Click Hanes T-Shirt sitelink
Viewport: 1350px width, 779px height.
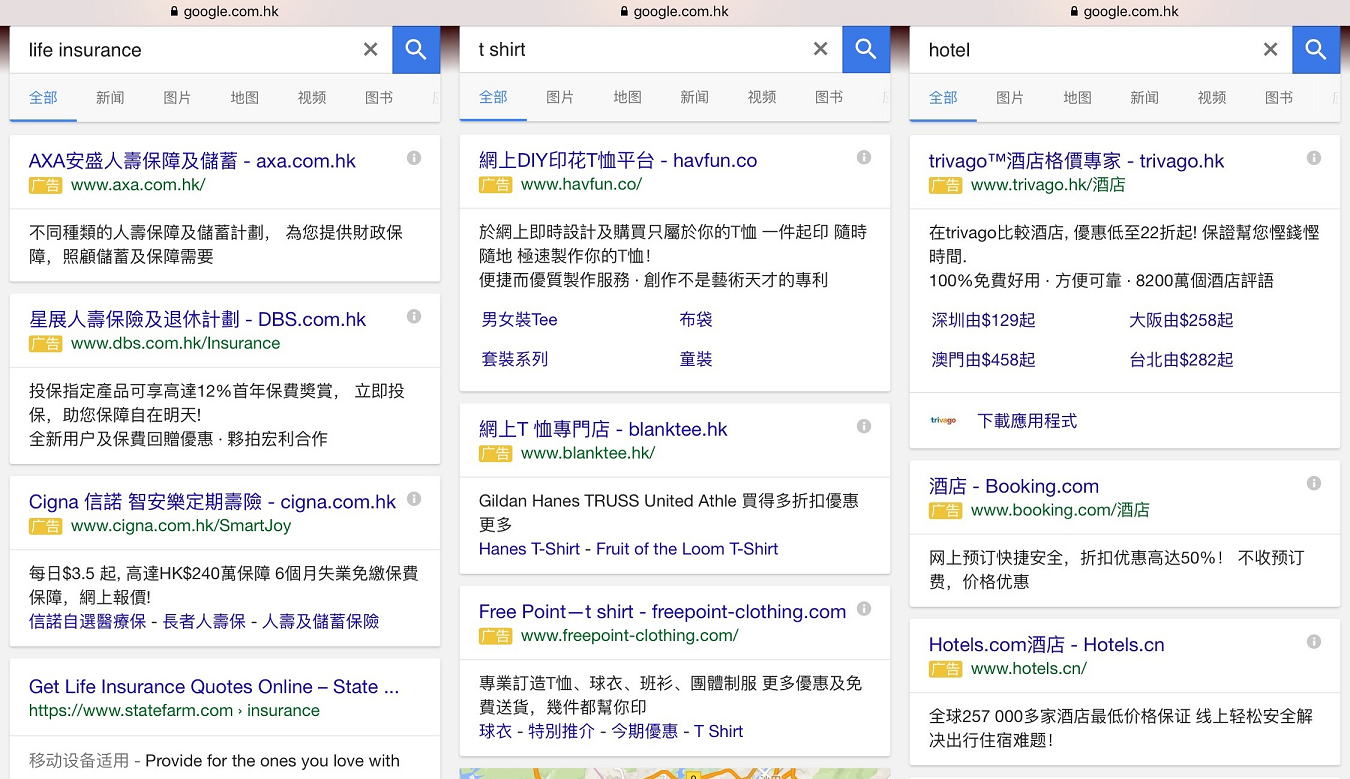(x=530, y=549)
